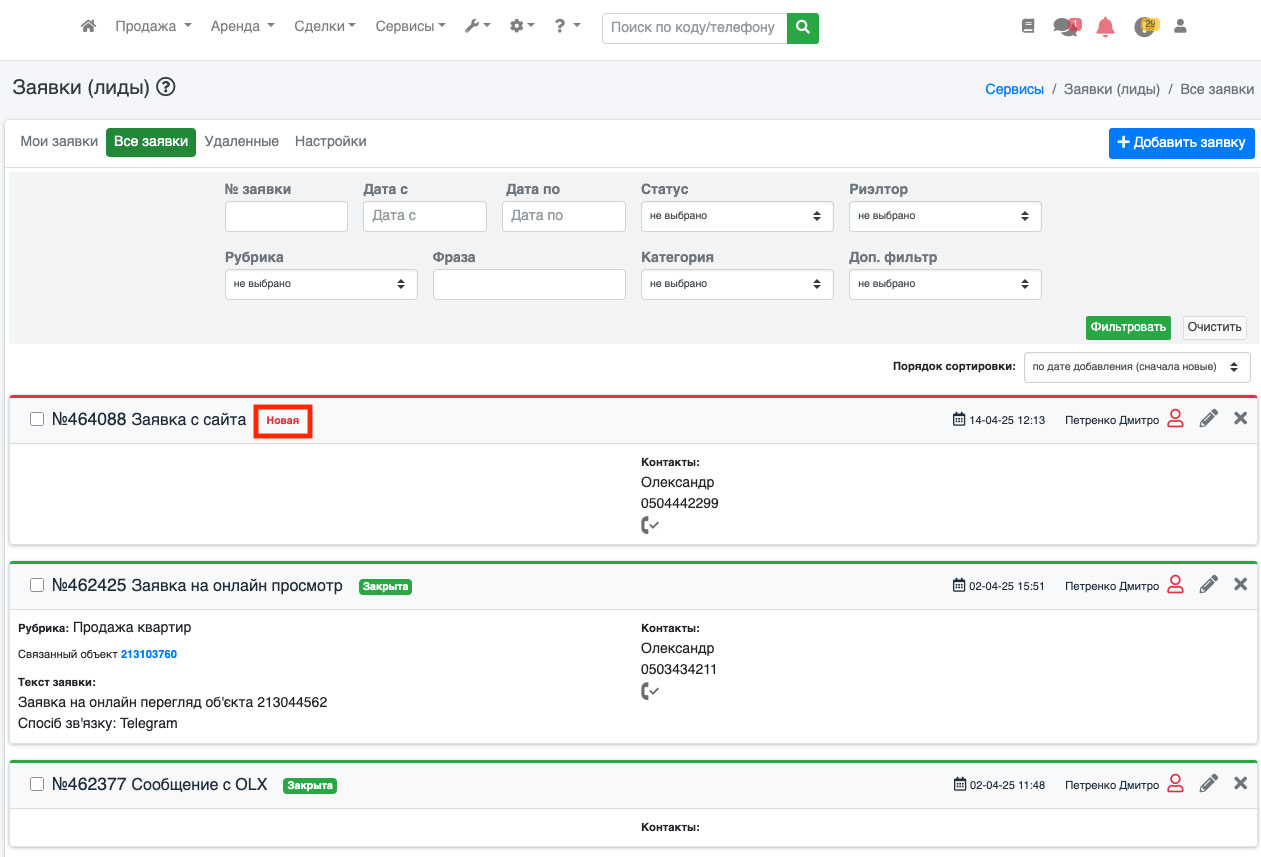Click the home icon in navbar
1261x857 pixels.
[88, 27]
